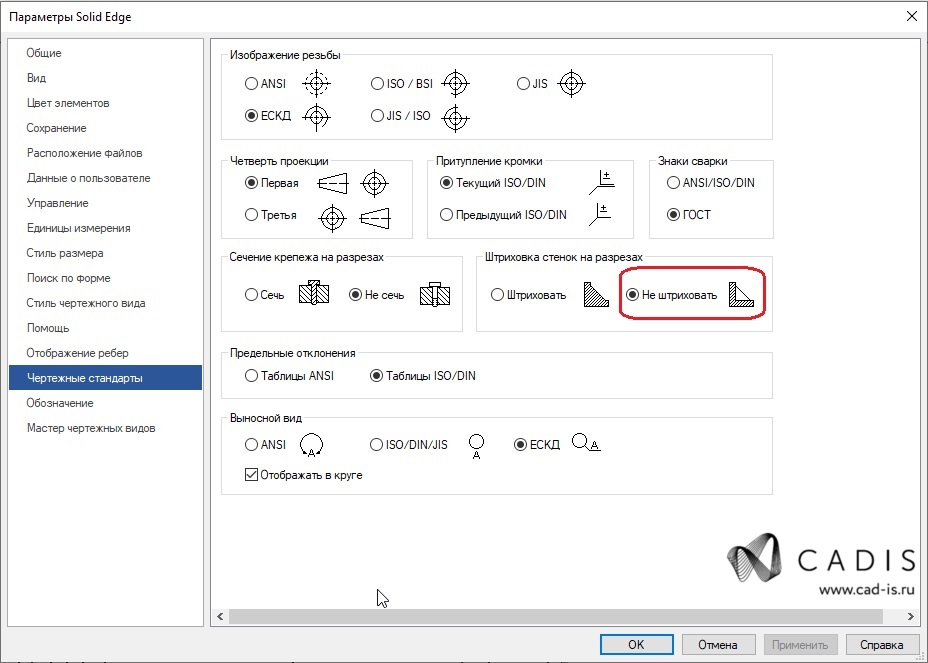This screenshot has width=928, height=663.
Task: Click the ISO / BSI thread symbol icon
Action: tap(456, 83)
